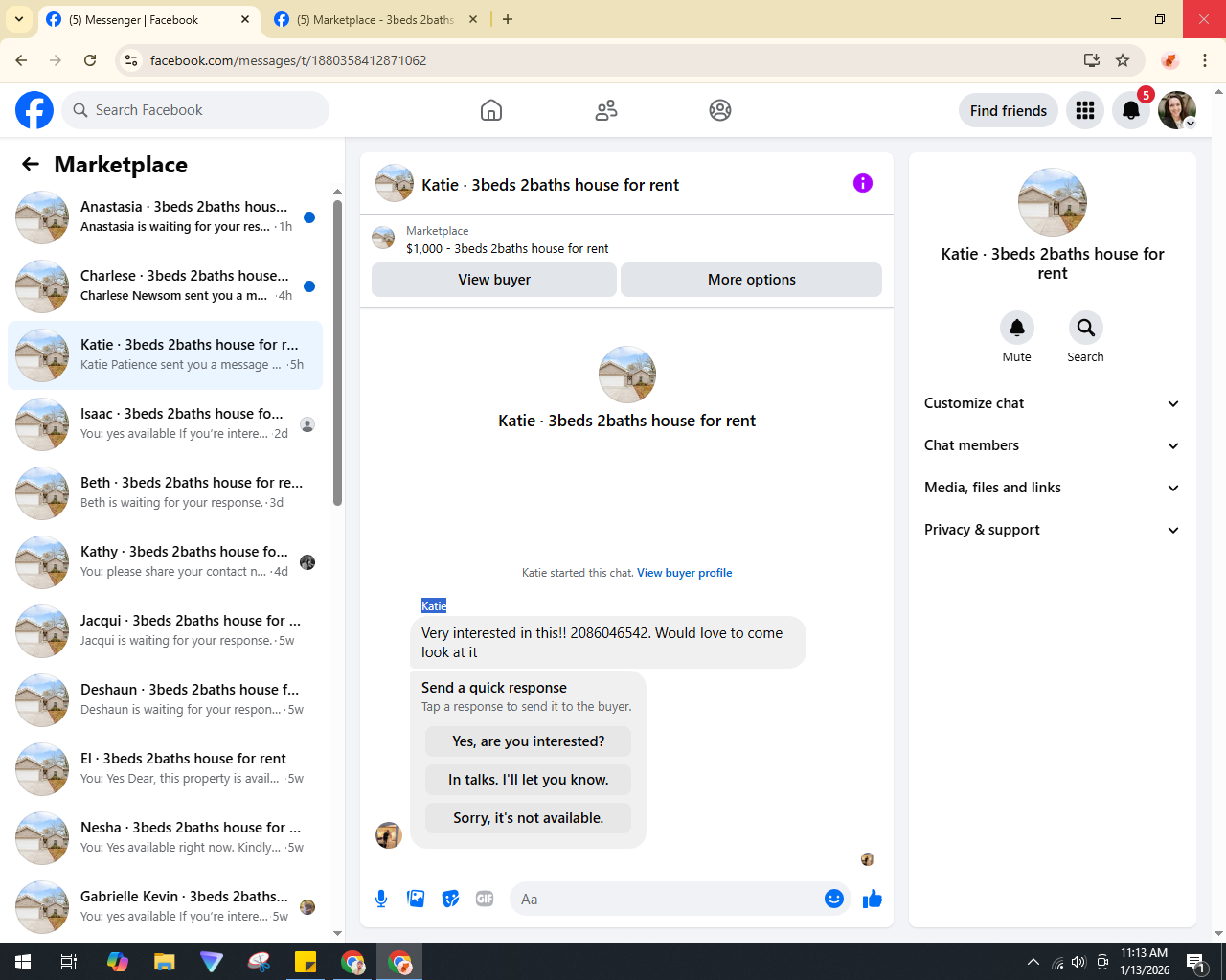This screenshot has height=980, width=1226.
Task: Click the conversation list scrollbar
Action: click(337, 353)
